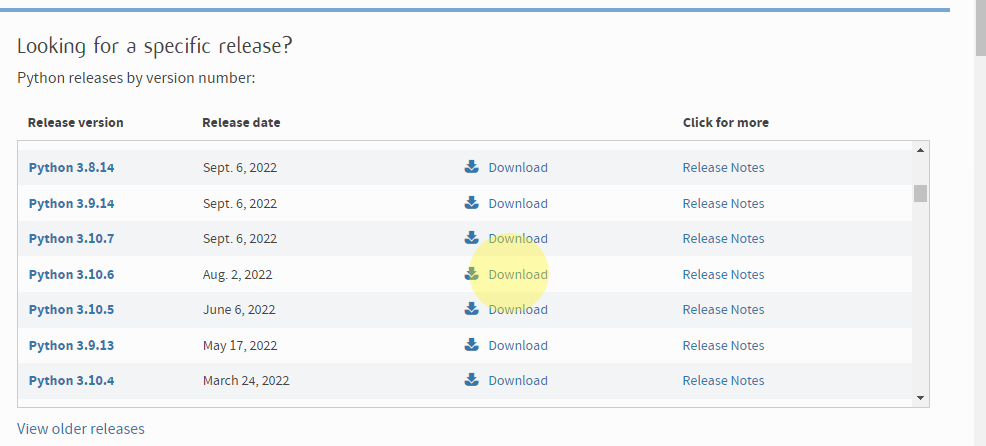Open the View older releases link

[x=80, y=429]
